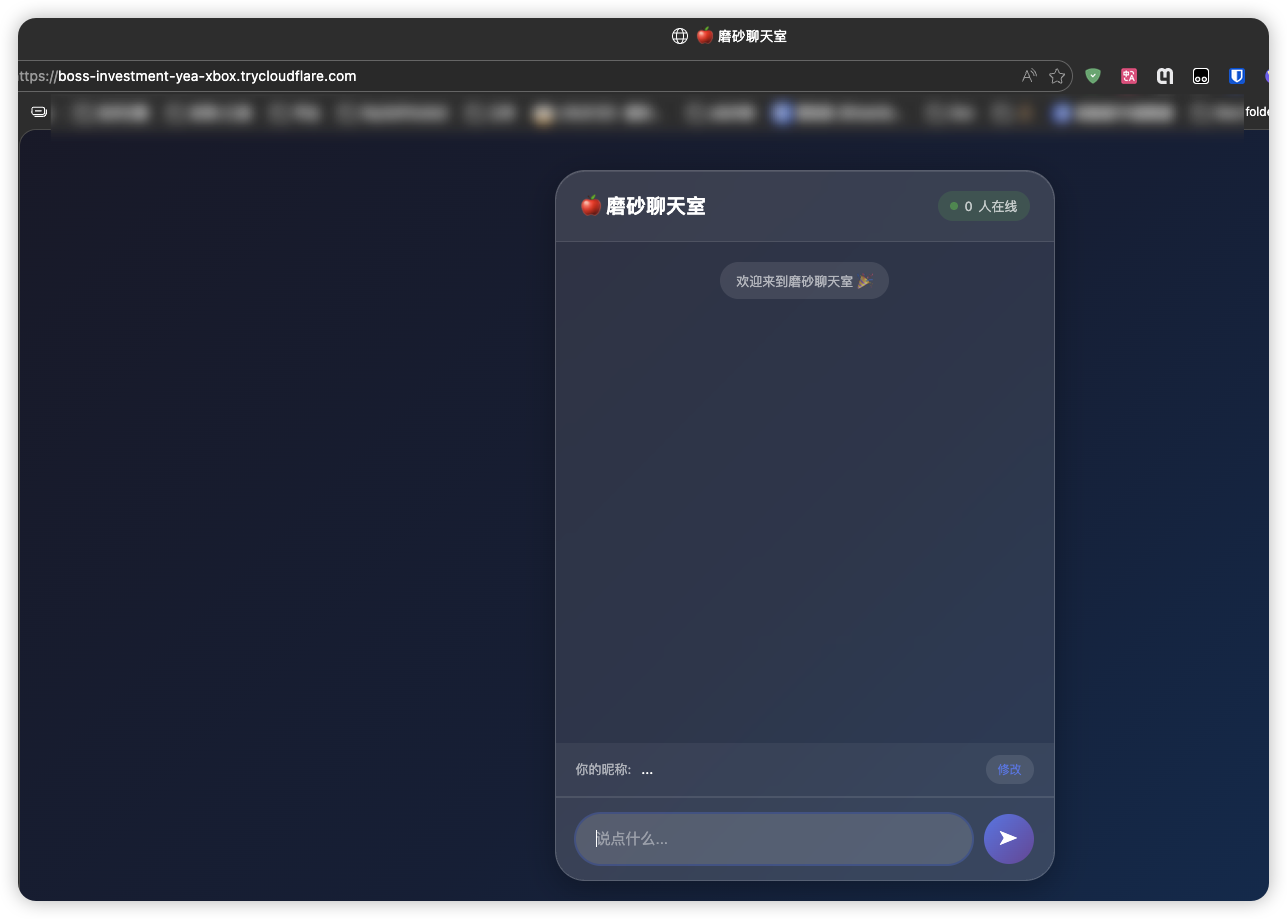1287x919 pixels.
Task: Click the leftmost icon on bookmarks bar
Action: pyautogui.click(x=39, y=112)
